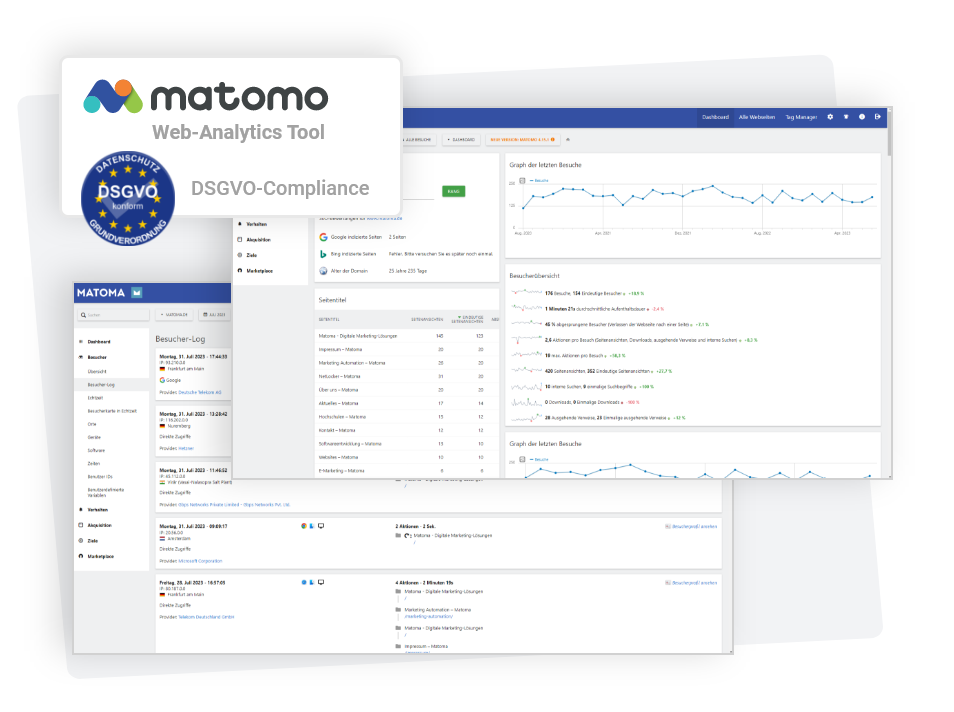Click the green Rang button

click(453, 191)
